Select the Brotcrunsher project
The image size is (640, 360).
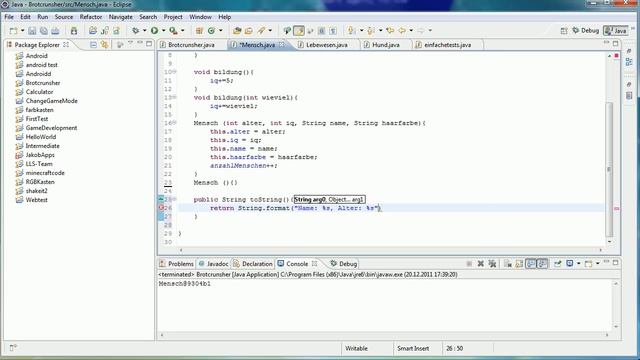tap(43, 83)
